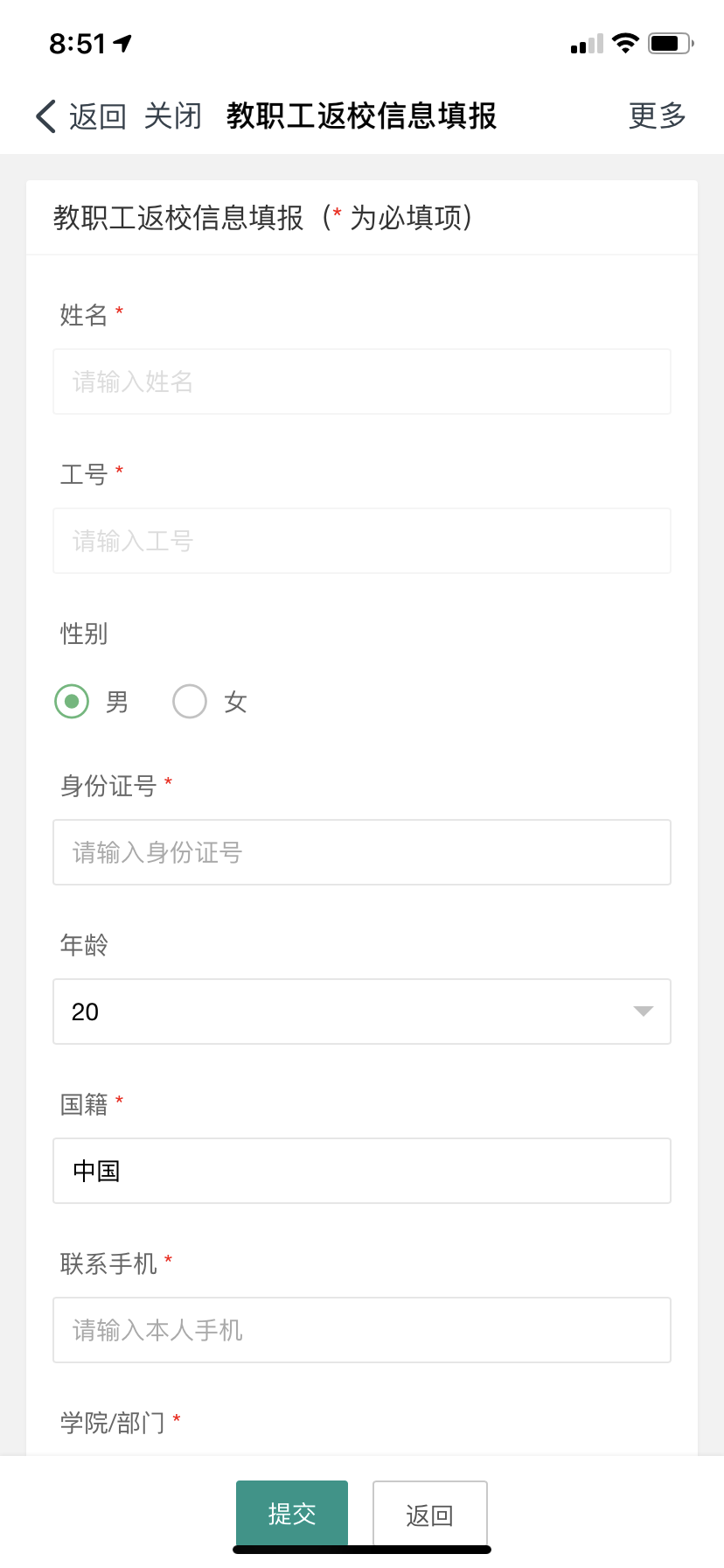This screenshot has width=724, height=1568.
Task: Tap the clock time in status bar
Action: (77, 43)
